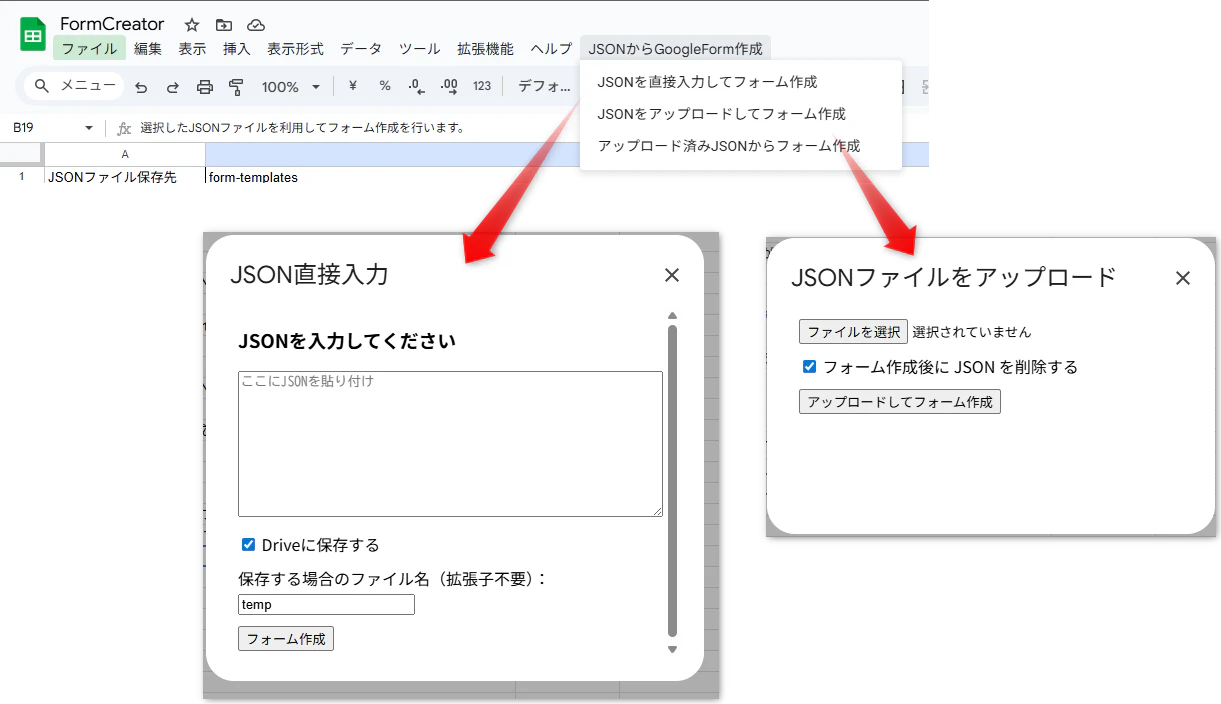Image resolution: width=1221 pixels, height=704 pixels.
Task: Click the dialog scrollbar down arrow
Action: [672, 649]
